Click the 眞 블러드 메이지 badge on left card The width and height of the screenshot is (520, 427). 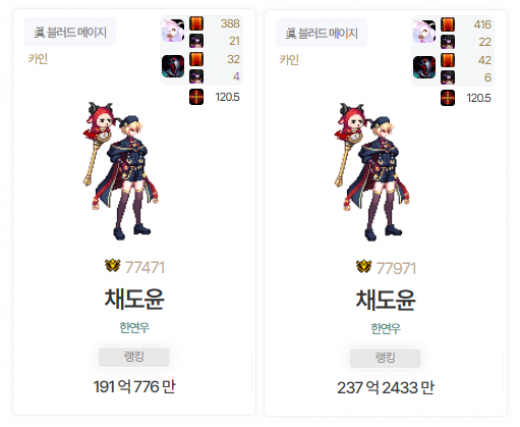(70, 32)
